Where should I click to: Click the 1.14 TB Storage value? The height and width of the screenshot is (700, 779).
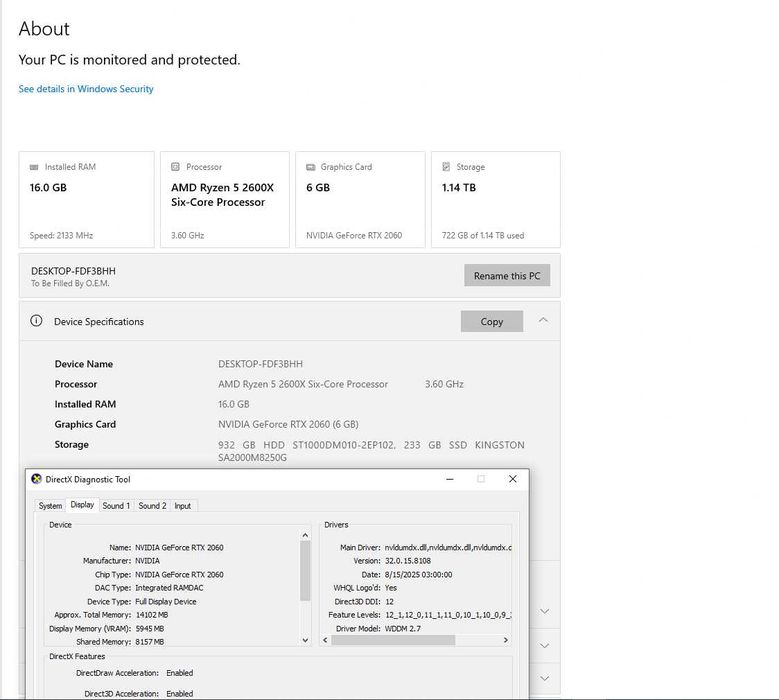[459, 188]
